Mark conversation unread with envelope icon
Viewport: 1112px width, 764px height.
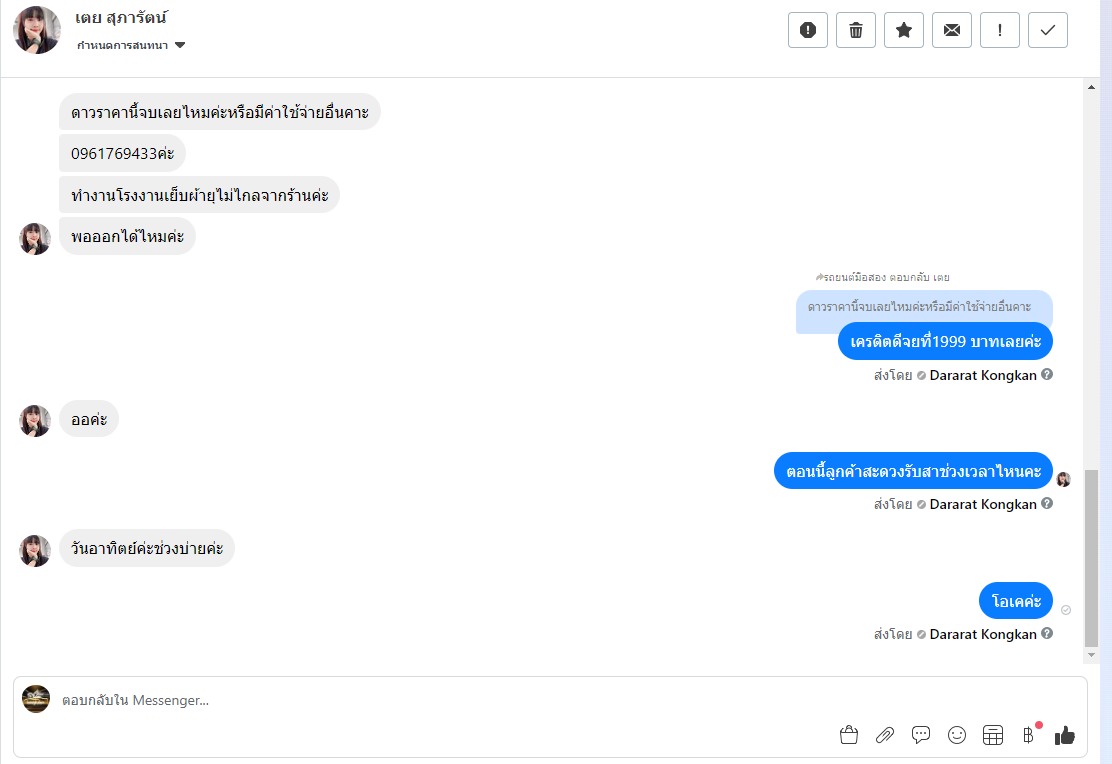952,30
